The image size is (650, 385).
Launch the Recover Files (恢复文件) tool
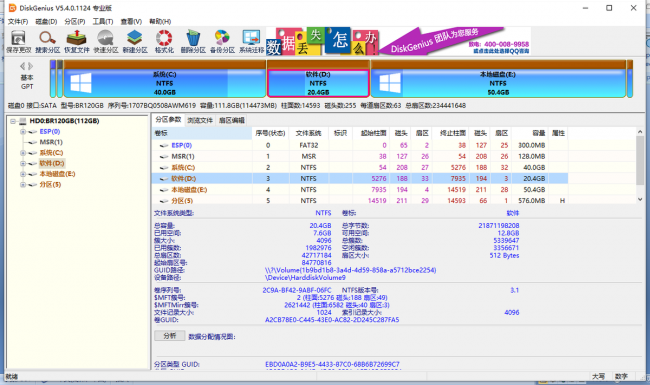pyautogui.click(x=77, y=41)
